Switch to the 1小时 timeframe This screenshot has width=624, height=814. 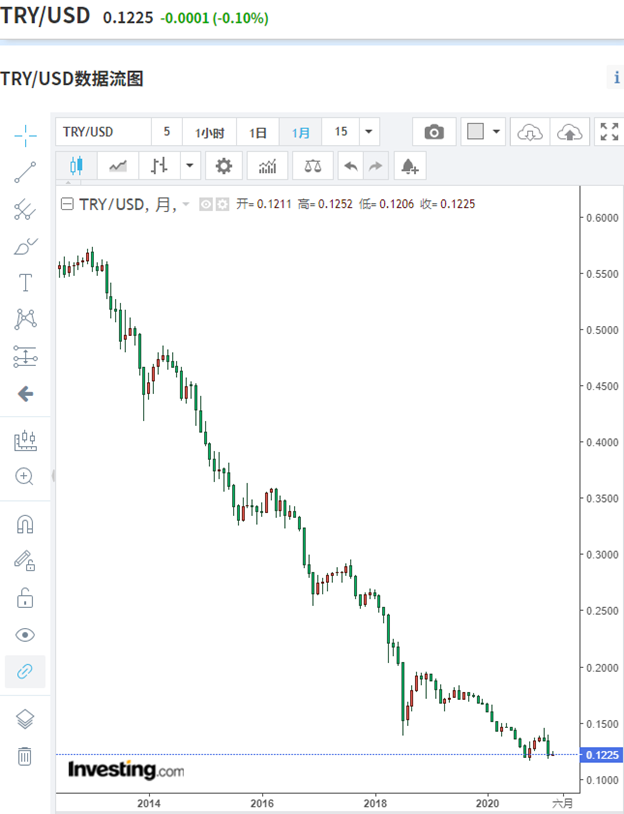[209, 132]
